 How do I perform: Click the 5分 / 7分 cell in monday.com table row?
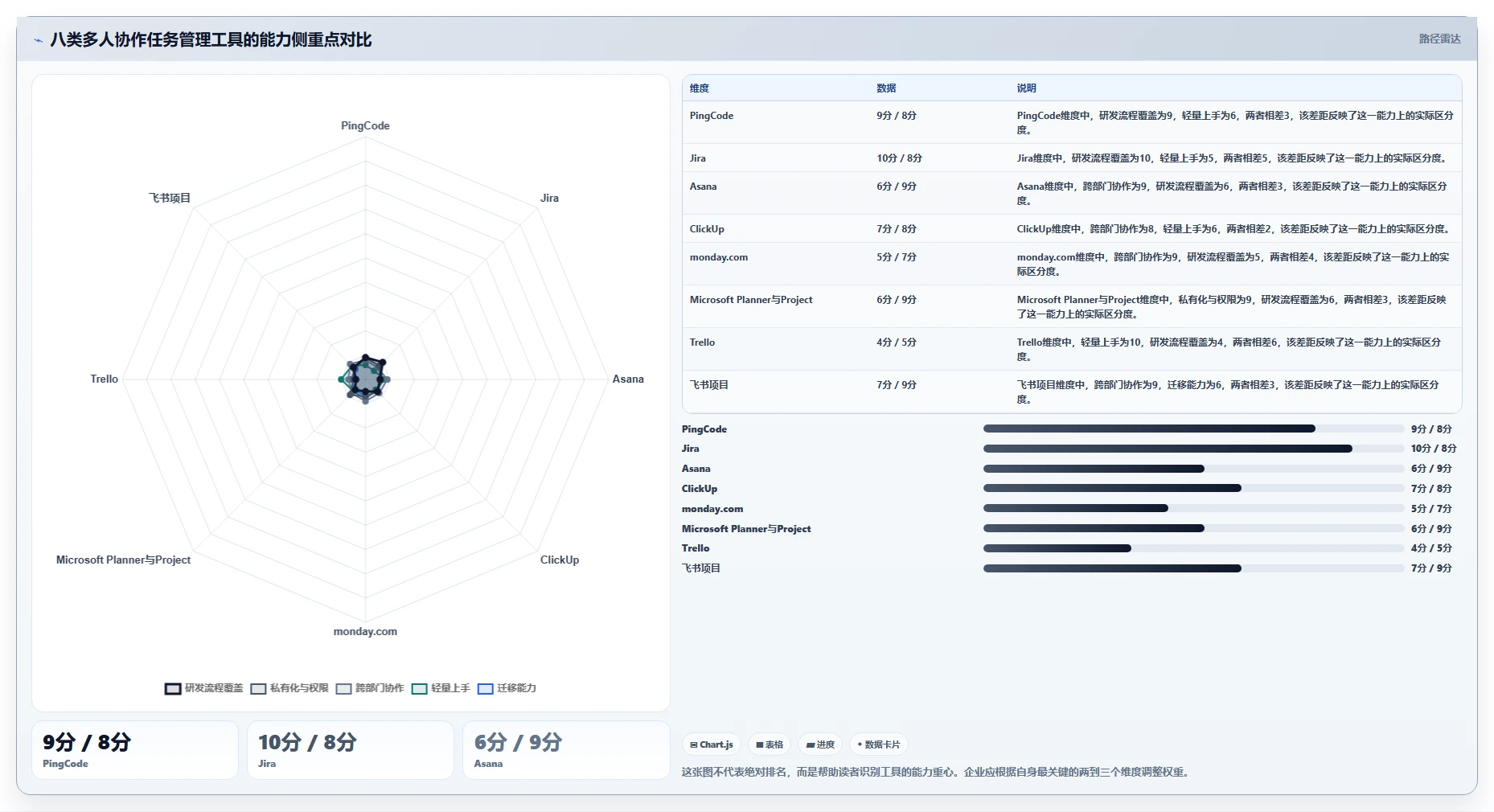(x=897, y=257)
